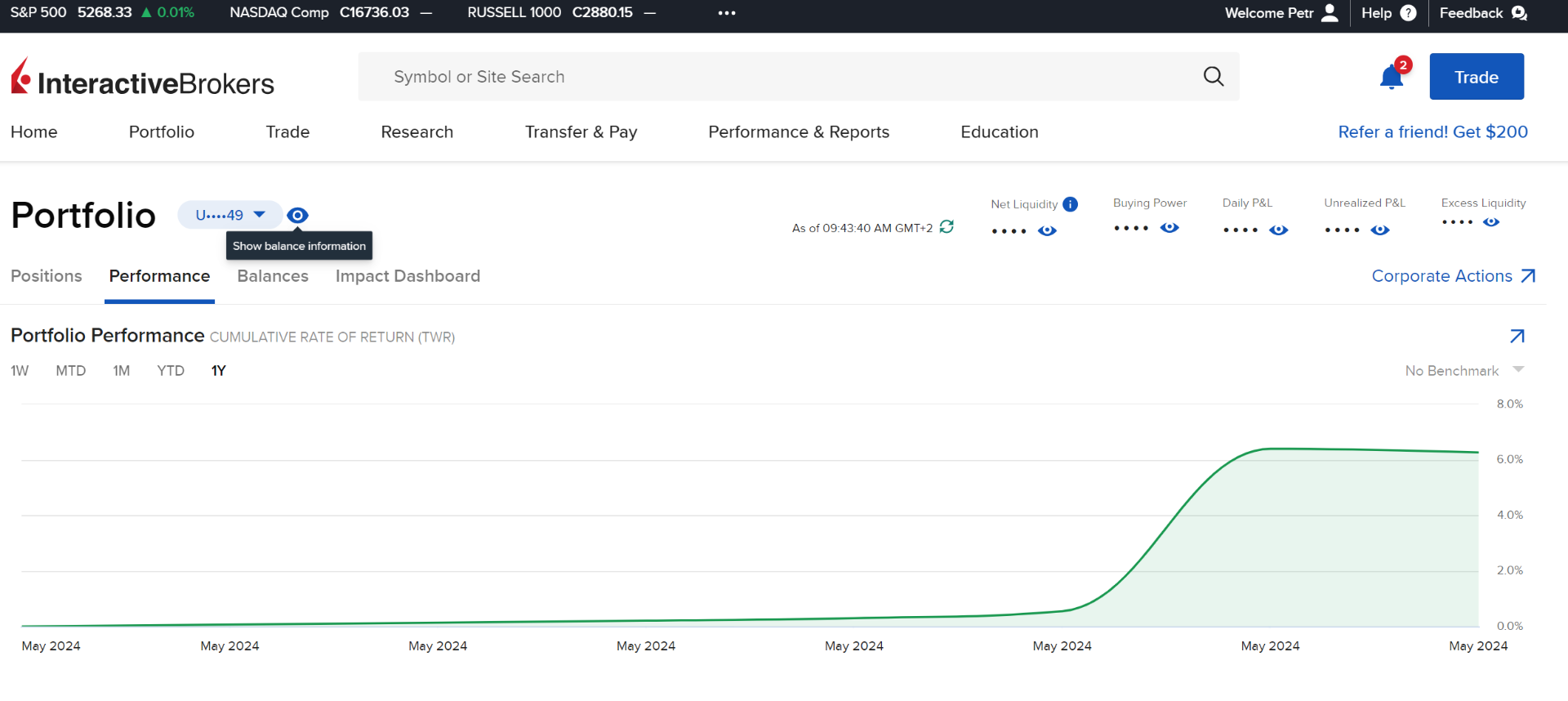Screen dimensions: 1568x701
Task: Click the Net Liquidity info icon
Action: click(1070, 204)
